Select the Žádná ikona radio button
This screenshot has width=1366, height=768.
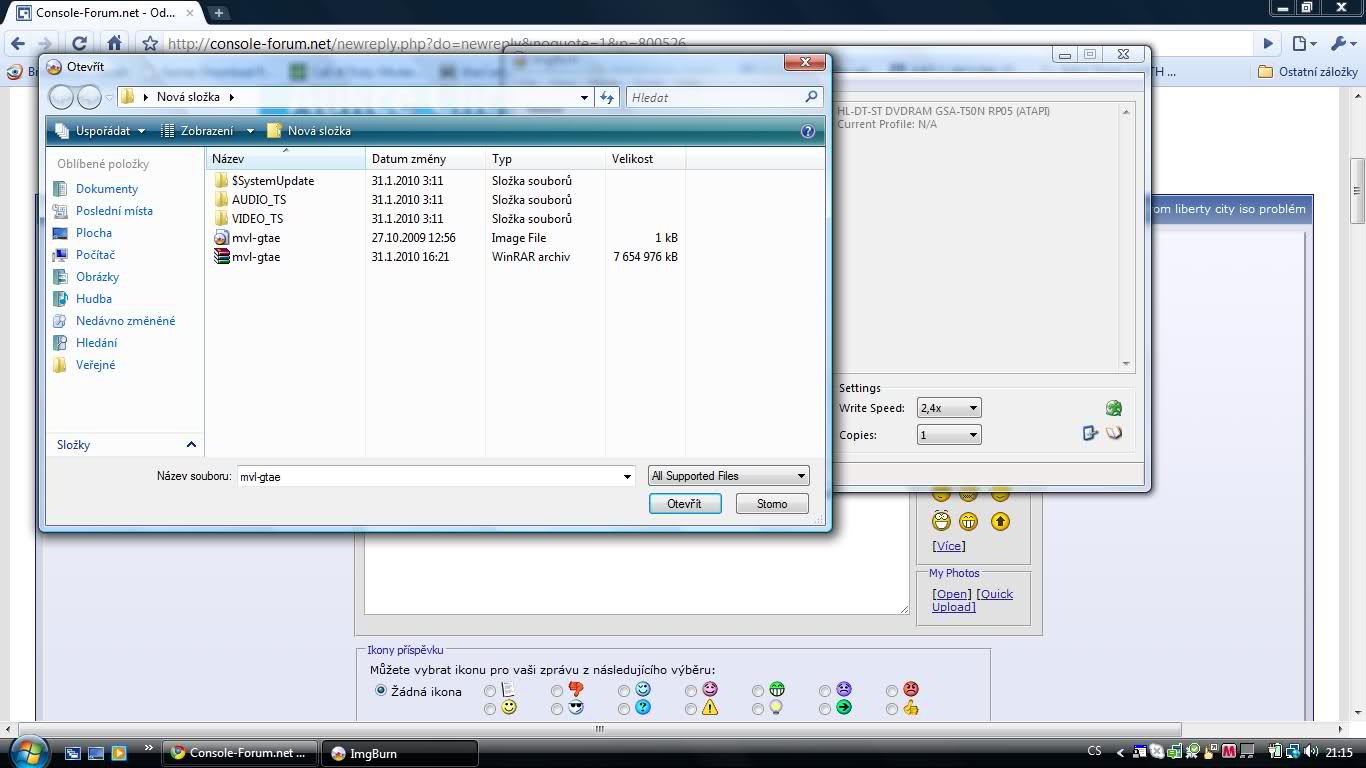(x=381, y=690)
